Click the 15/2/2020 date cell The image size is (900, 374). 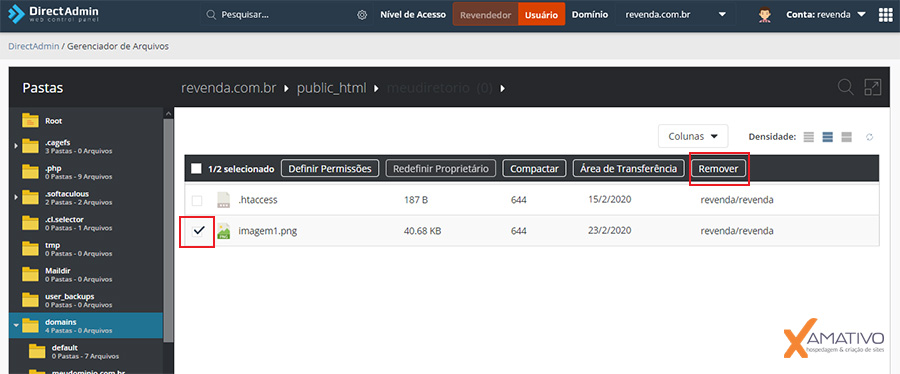(610, 200)
